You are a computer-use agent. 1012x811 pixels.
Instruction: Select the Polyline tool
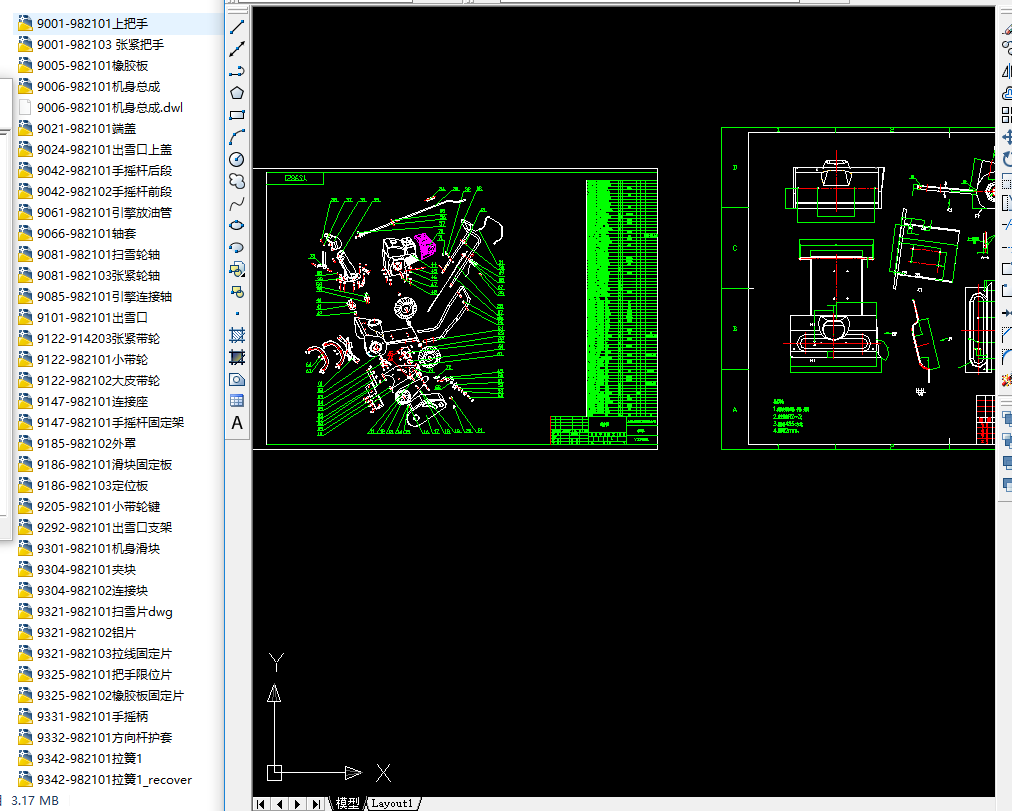pyautogui.click(x=237, y=71)
